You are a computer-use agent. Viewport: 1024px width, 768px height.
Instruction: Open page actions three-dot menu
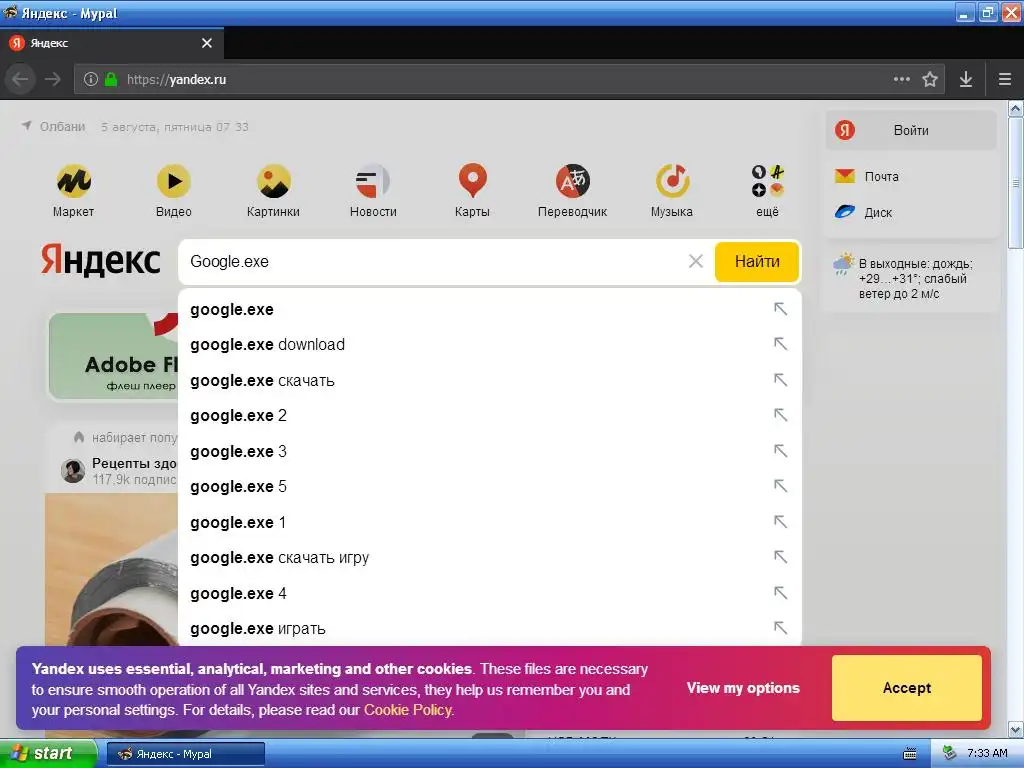click(x=902, y=79)
